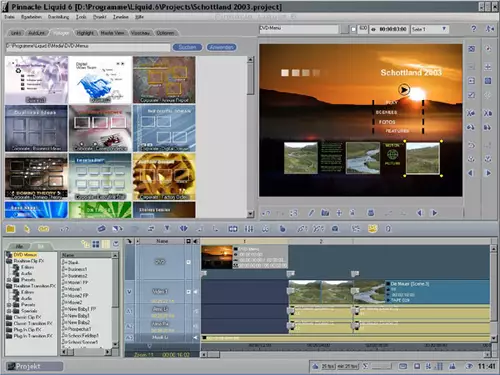
Task: Open the Seite 1 page dropdown
Action: click(x=429, y=29)
